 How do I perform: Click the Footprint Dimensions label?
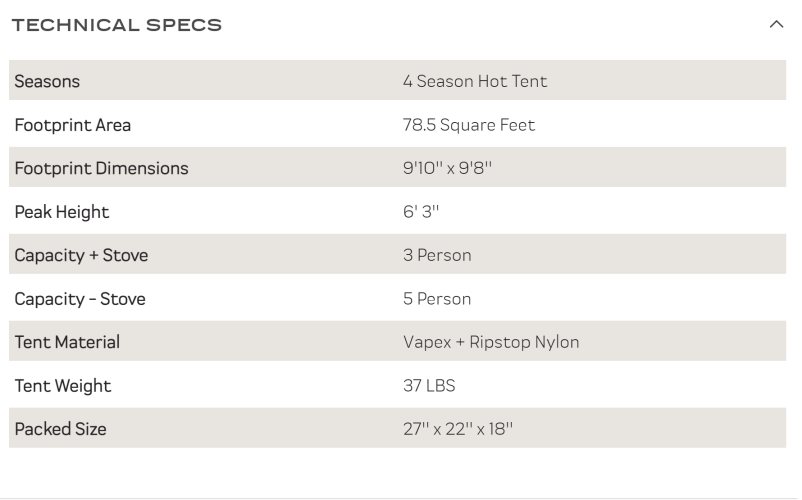tap(101, 168)
